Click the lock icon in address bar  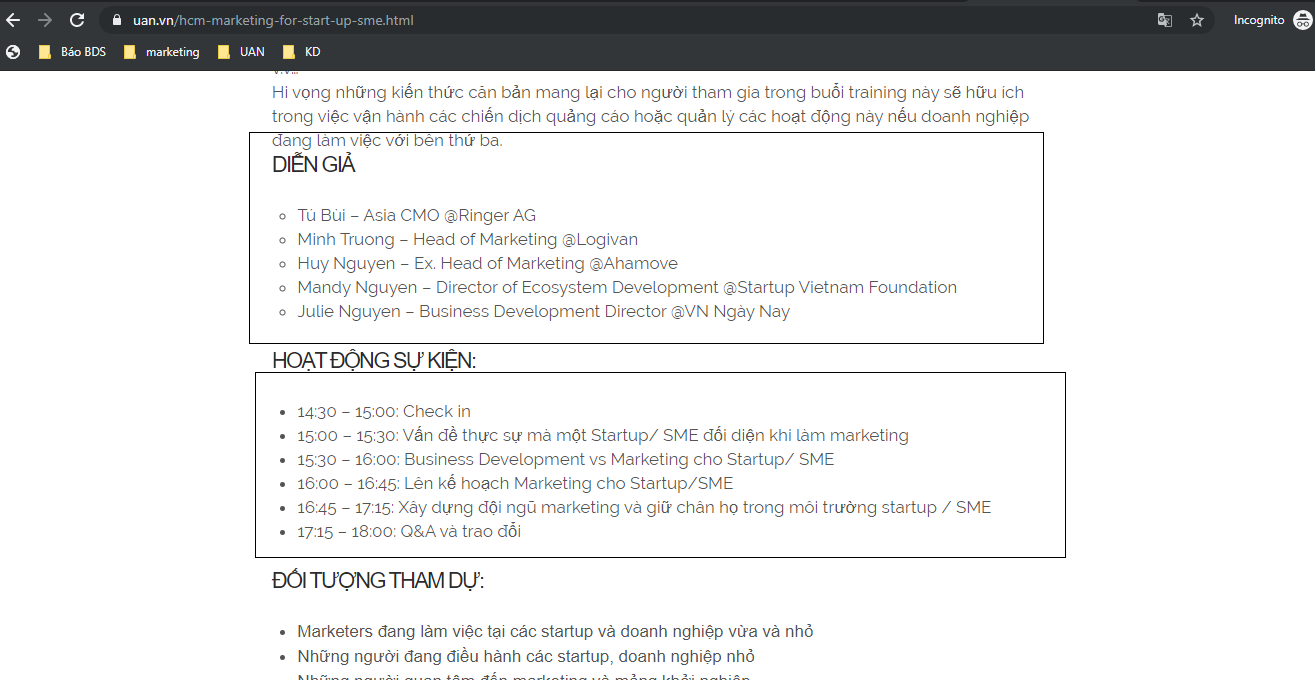(117, 20)
